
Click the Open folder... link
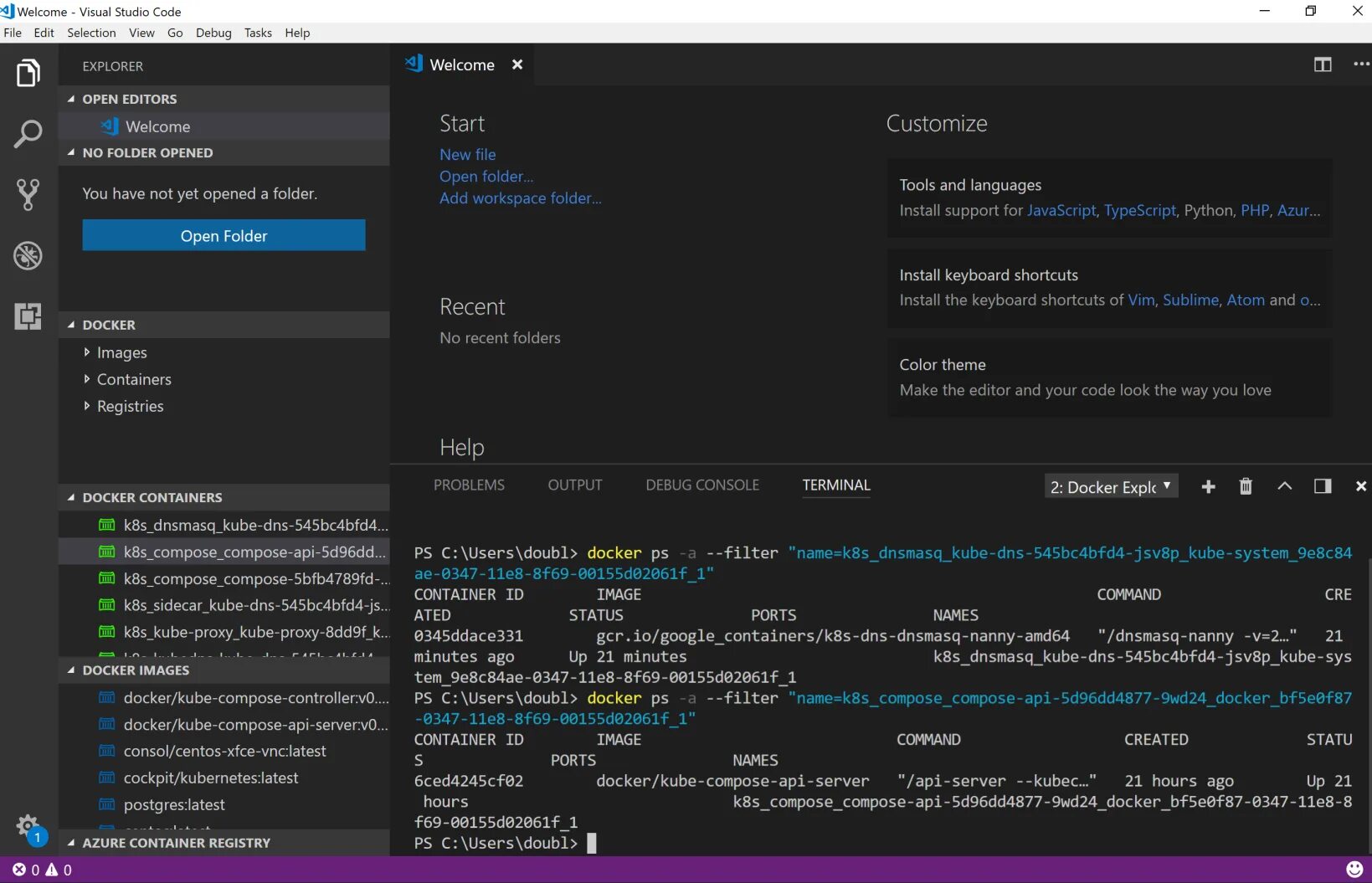tap(486, 176)
